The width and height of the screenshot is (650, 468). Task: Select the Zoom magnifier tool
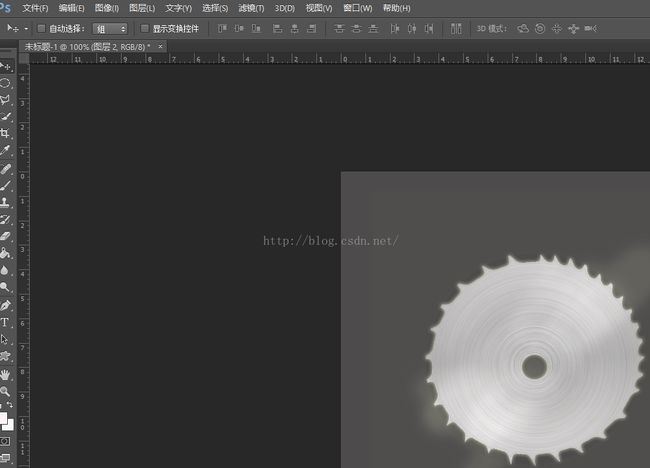point(6,391)
